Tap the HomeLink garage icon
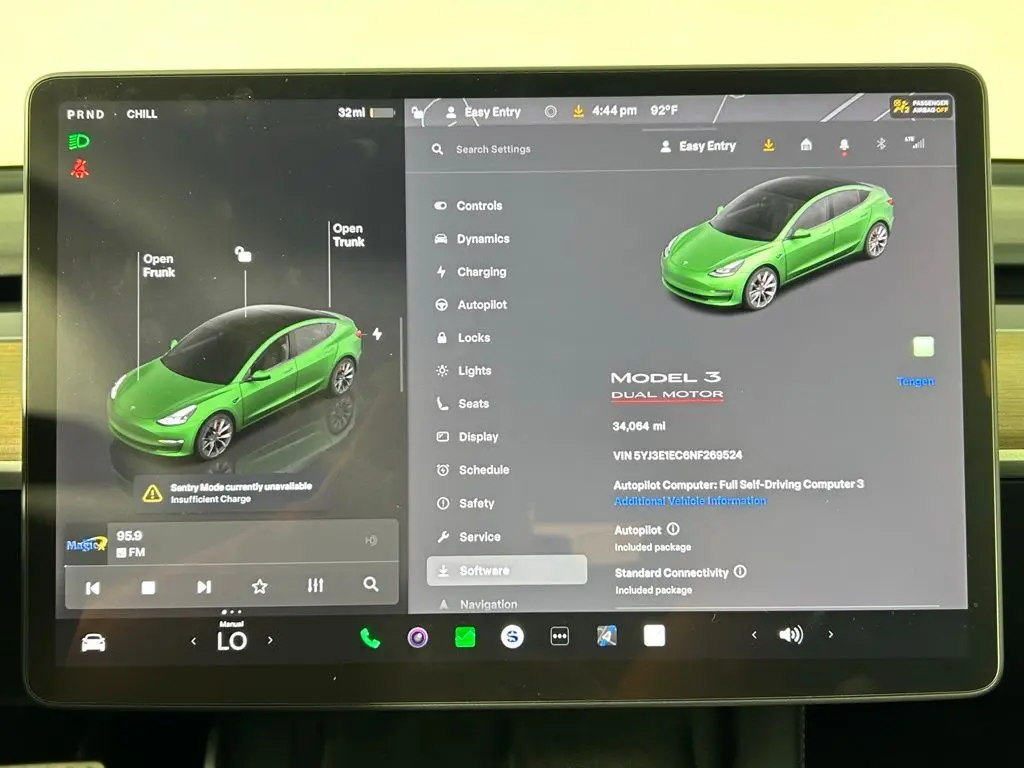Image resolution: width=1024 pixels, height=768 pixels. (807, 144)
